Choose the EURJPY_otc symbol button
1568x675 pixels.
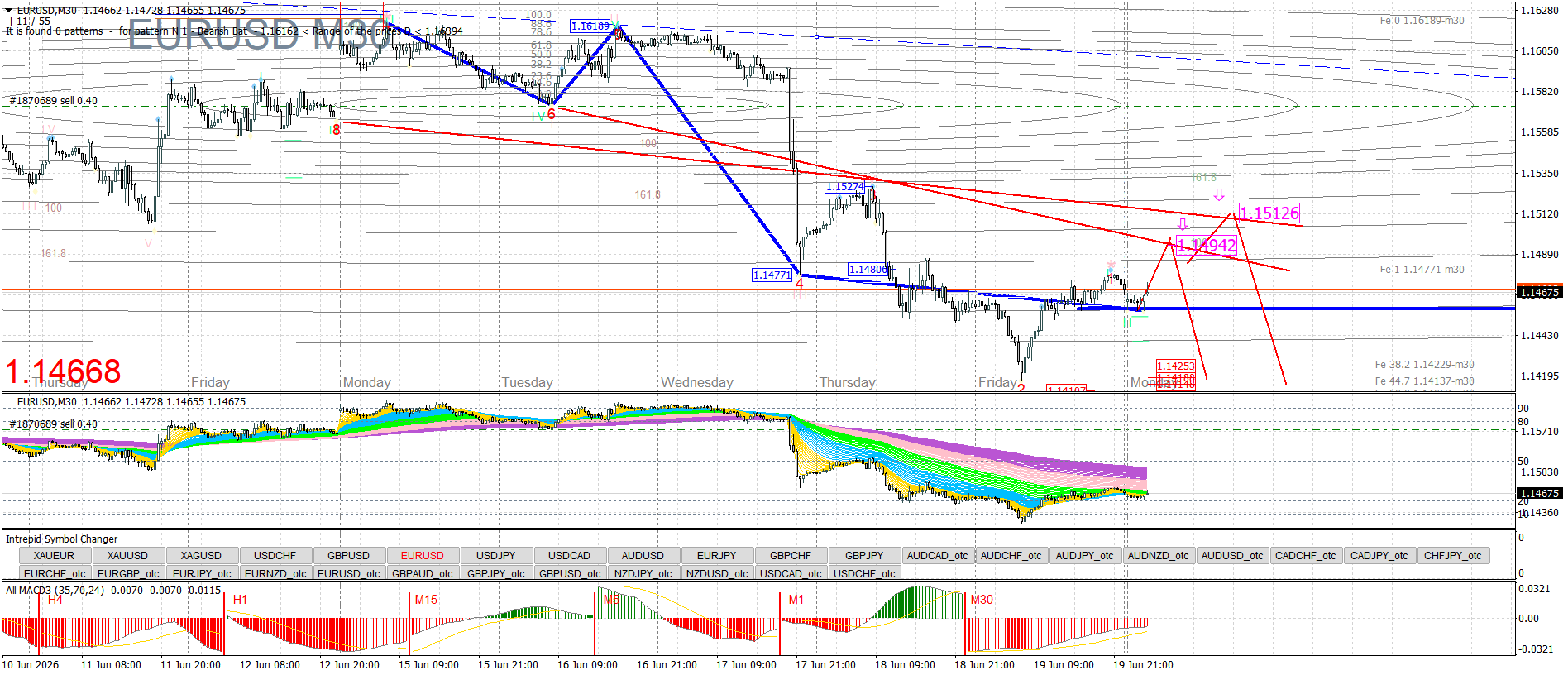click(202, 573)
